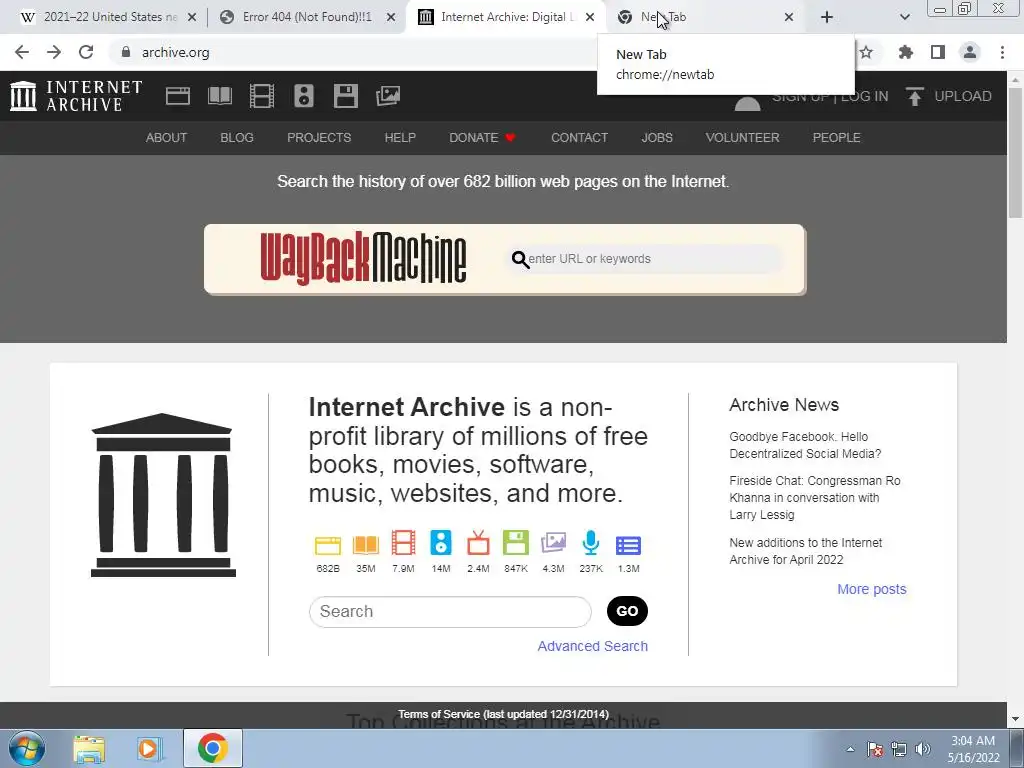Screen dimensions: 1024x768
Task: Open Chrome three-dot menu
Action: coord(1002,52)
